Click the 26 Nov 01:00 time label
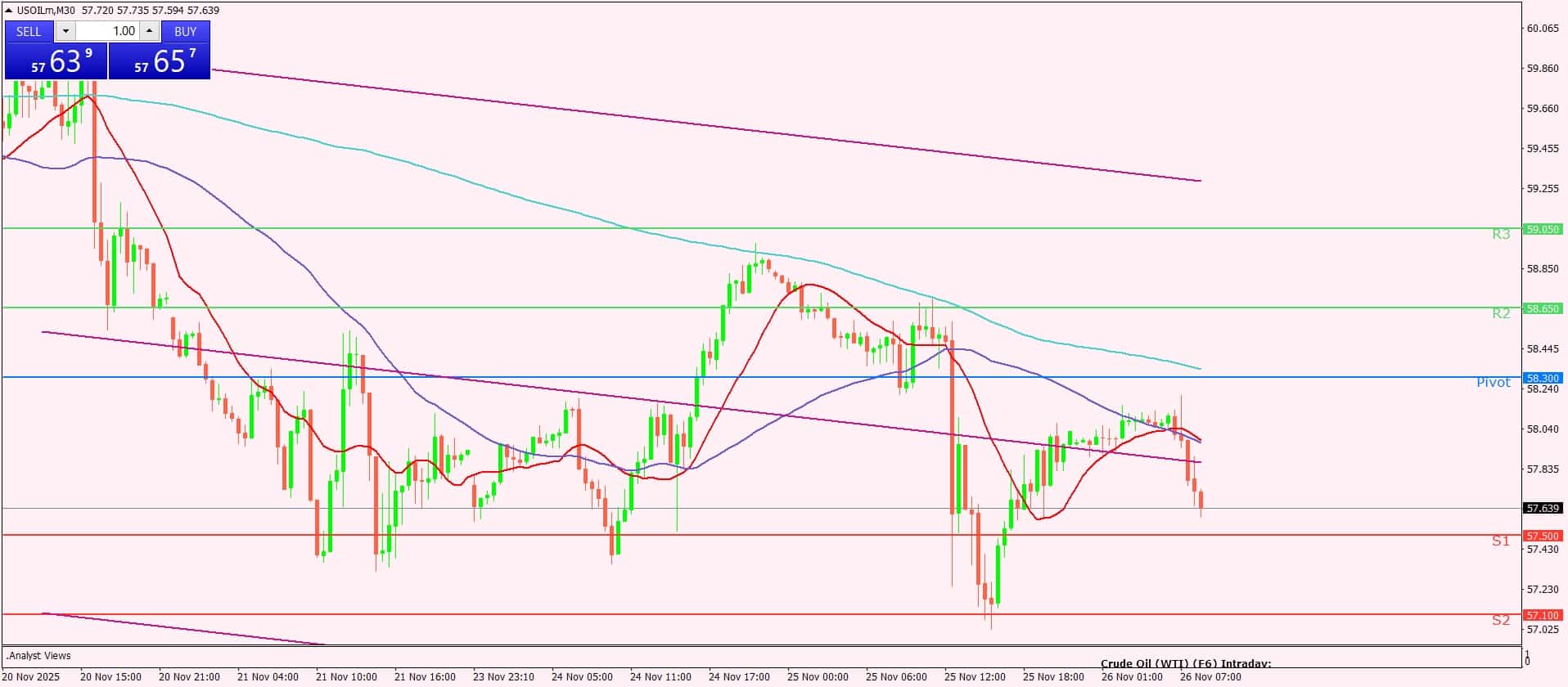 1132,677
